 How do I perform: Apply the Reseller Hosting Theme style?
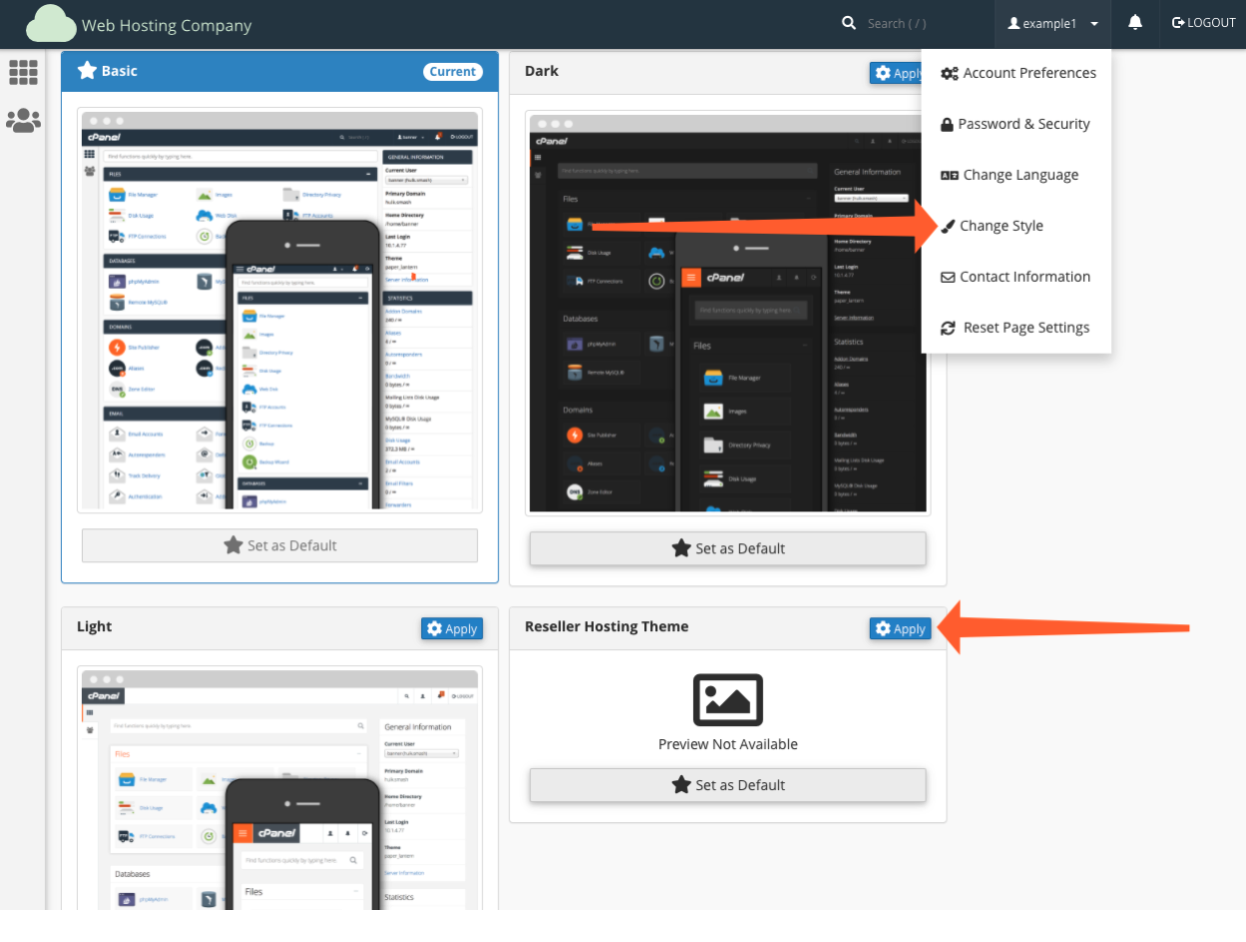click(900, 629)
